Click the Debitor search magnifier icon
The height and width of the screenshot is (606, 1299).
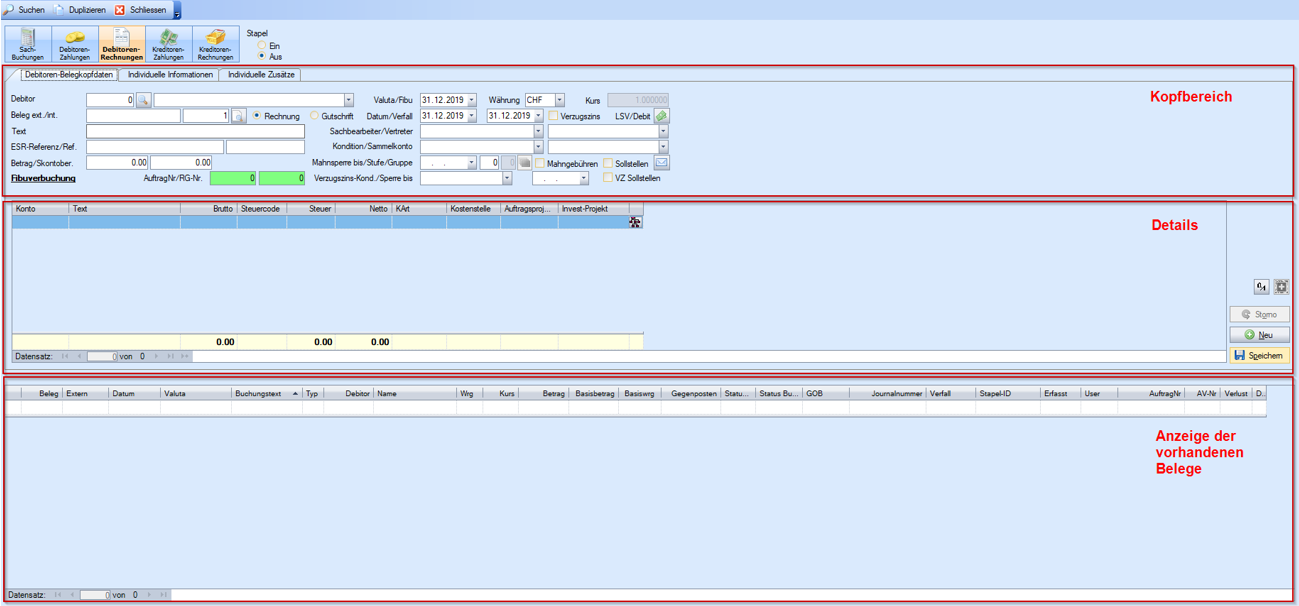point(143,100)
